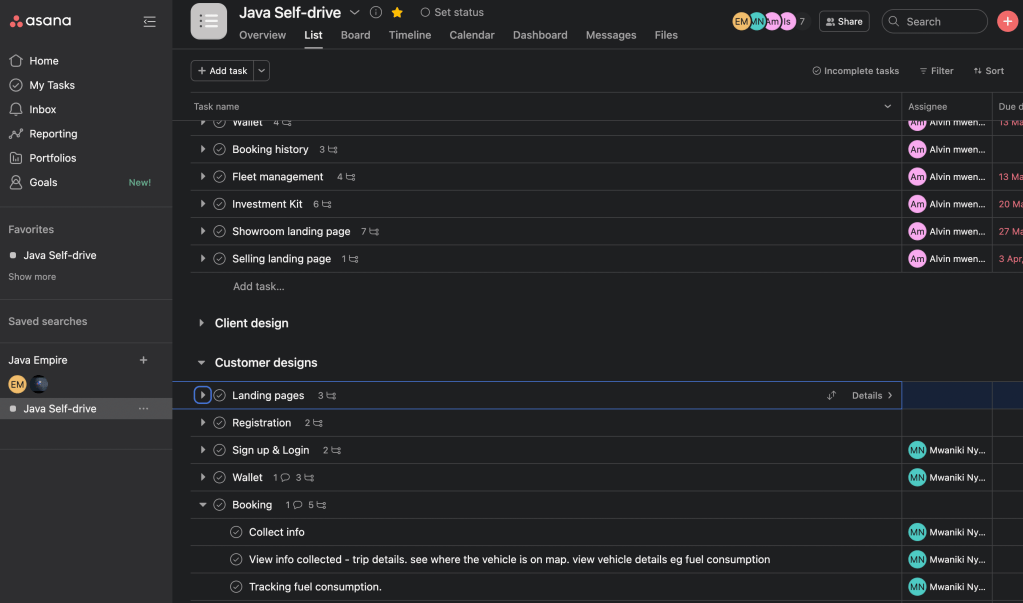Viewport: 1023px width, 603px height.
Task: Click the Java Self-drive list view icon
Action: [x=209, y=22]
